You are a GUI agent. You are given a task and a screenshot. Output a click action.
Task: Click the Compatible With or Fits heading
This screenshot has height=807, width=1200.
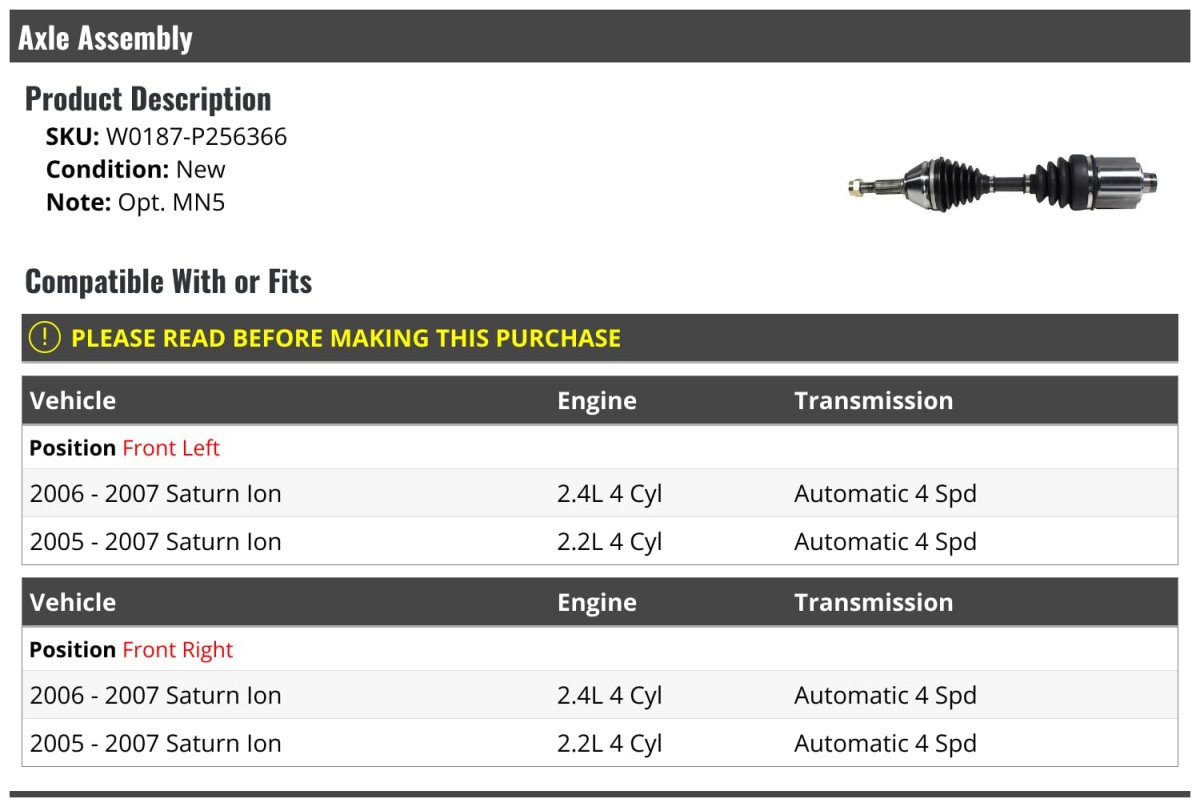click(168, 282)
